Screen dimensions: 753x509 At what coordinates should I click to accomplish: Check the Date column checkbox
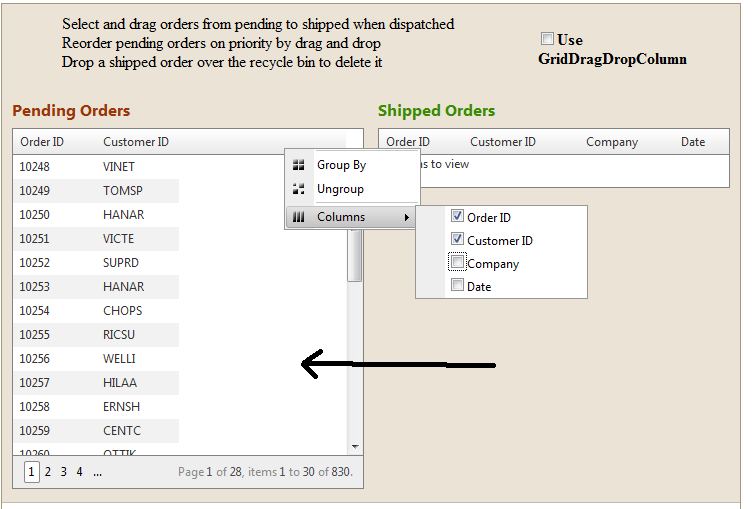458,285
